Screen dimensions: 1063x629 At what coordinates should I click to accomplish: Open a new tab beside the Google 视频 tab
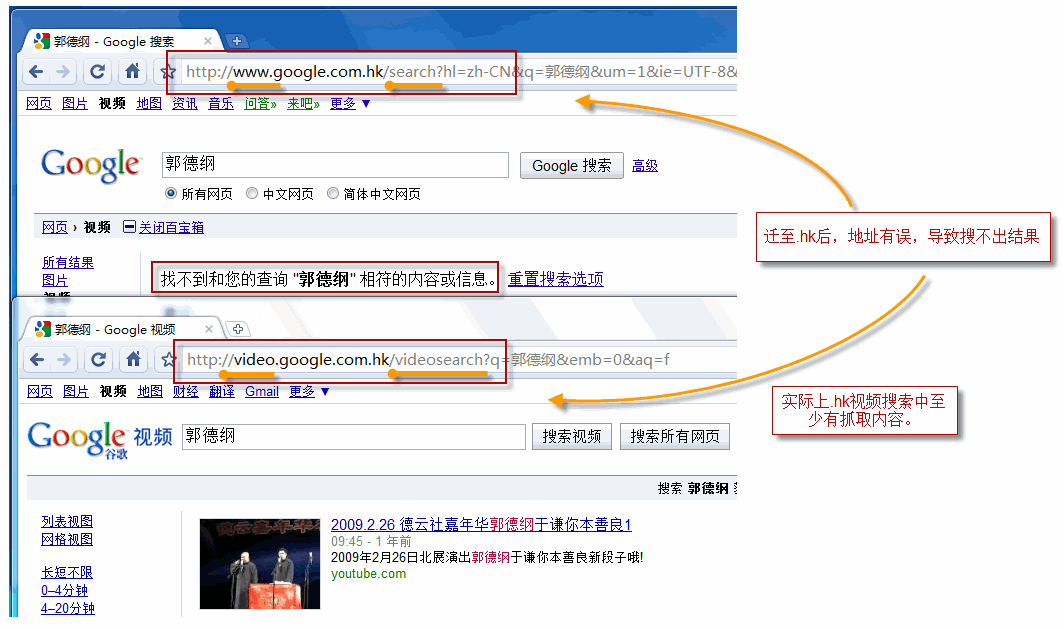[x=238, y=329]
